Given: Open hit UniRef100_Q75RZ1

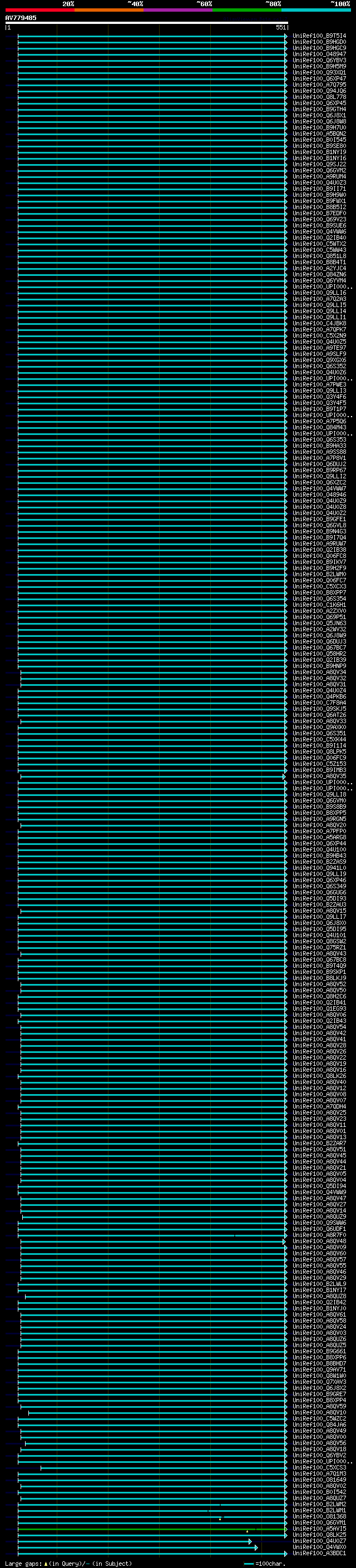Looking at the screenshot, I should point(319,947).
